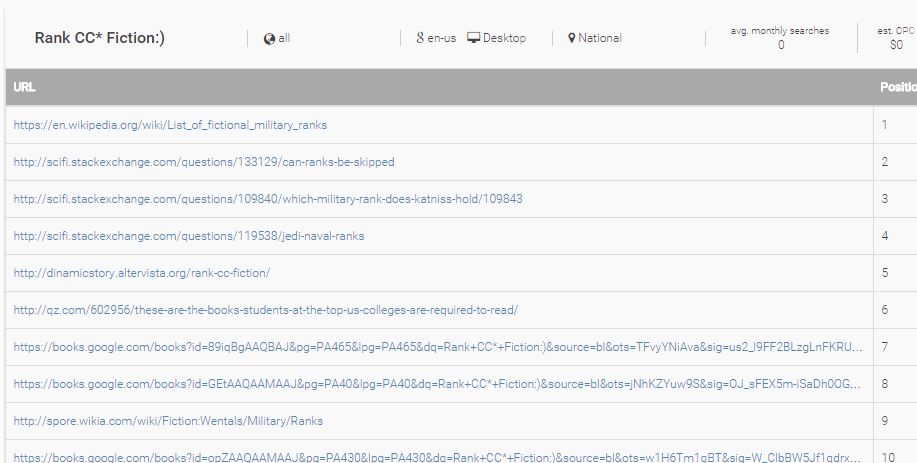917x463 pixels.
Task: Click the Desktop monitor icon
Action: click(473, 38)
